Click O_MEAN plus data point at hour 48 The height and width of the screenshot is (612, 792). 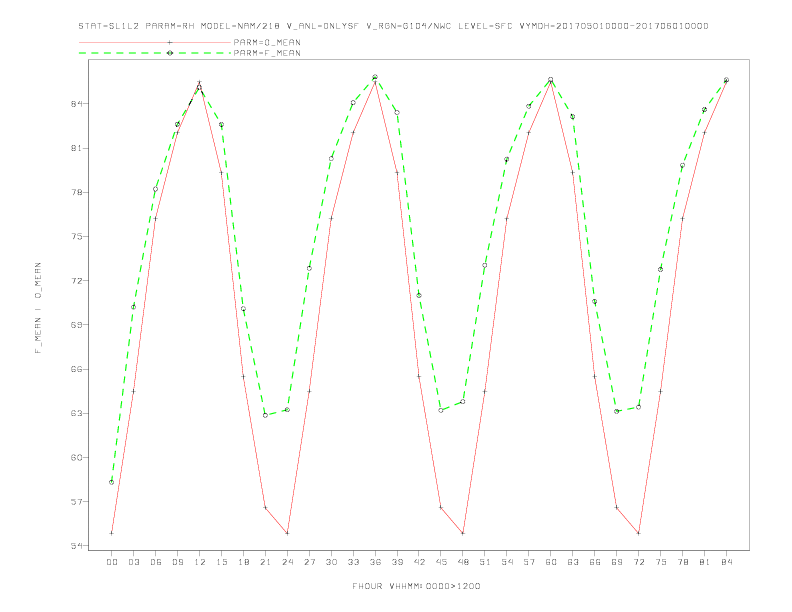(463, 533)
